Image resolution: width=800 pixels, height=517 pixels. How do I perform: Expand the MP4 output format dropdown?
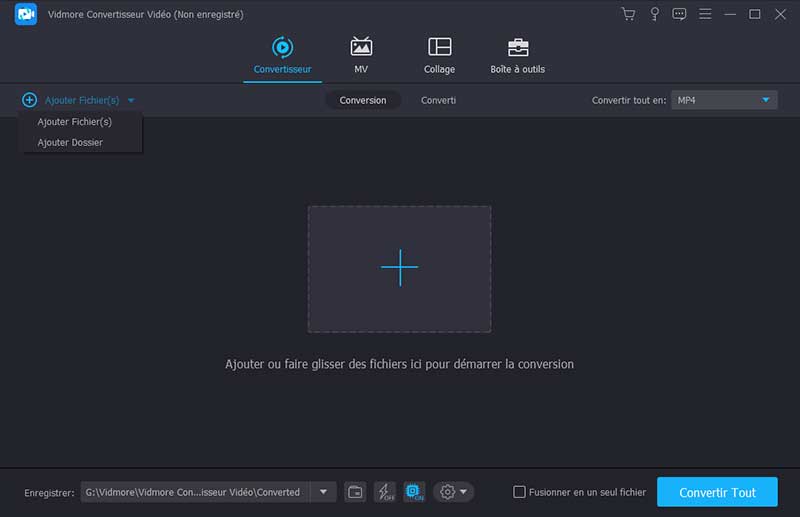point(766,100)
